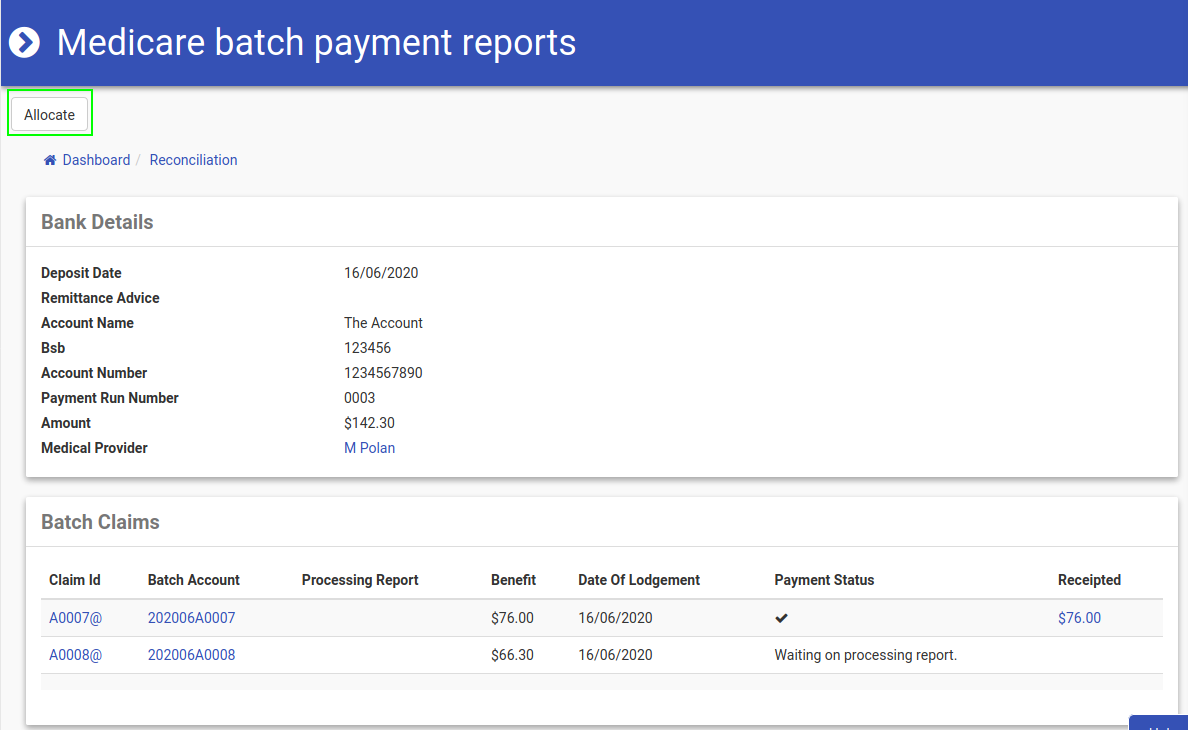This screenshot has width=1188, height=730.
Task: View batch account 202006A0007
Action: [191, 618]
